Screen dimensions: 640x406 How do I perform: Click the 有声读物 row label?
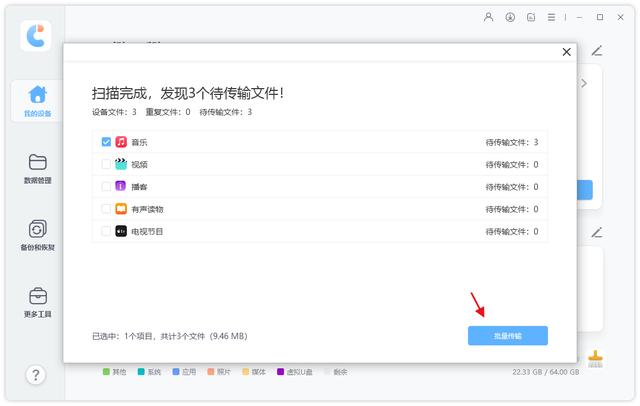[147, 209]
